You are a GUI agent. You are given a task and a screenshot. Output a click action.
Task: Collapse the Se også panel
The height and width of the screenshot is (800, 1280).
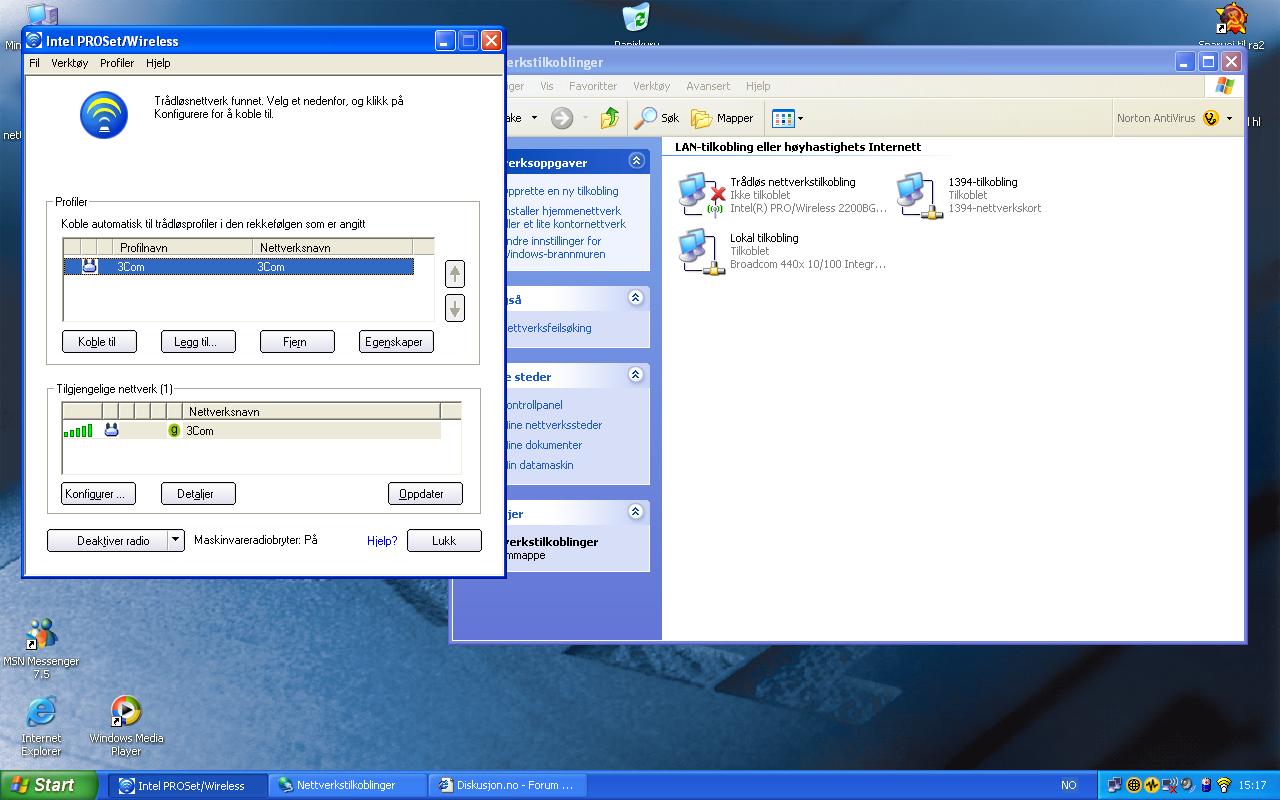pos(636,298)
